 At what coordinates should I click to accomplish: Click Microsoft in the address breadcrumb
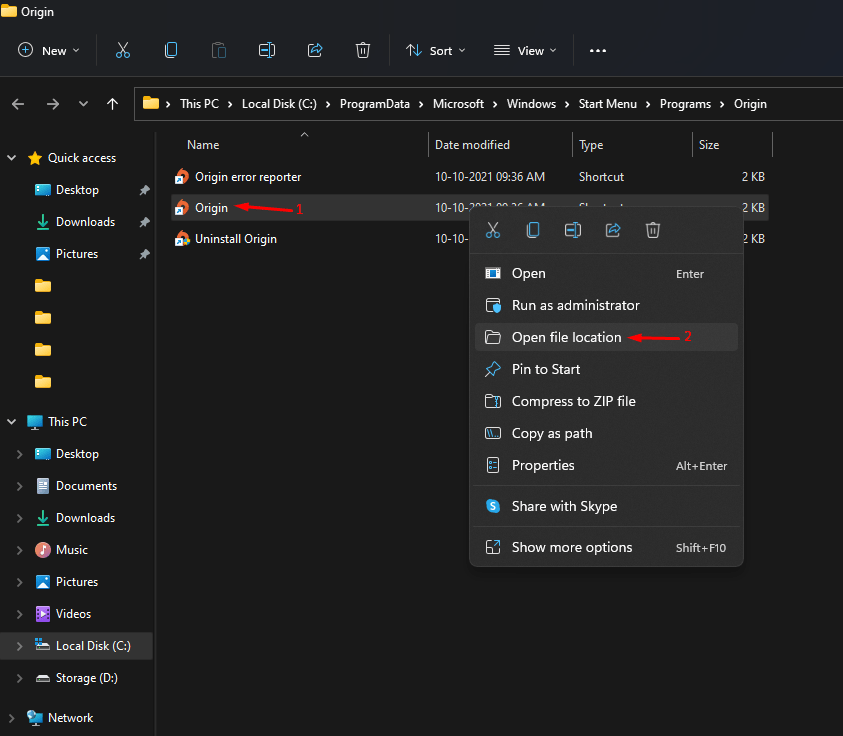click(x=458, y=104)
